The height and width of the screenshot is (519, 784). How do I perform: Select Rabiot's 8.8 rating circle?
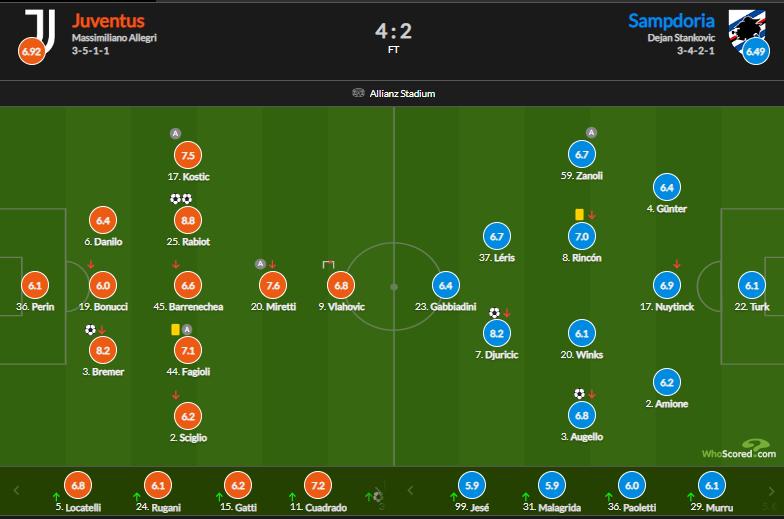pyautogui.click(x=187, y=220)
